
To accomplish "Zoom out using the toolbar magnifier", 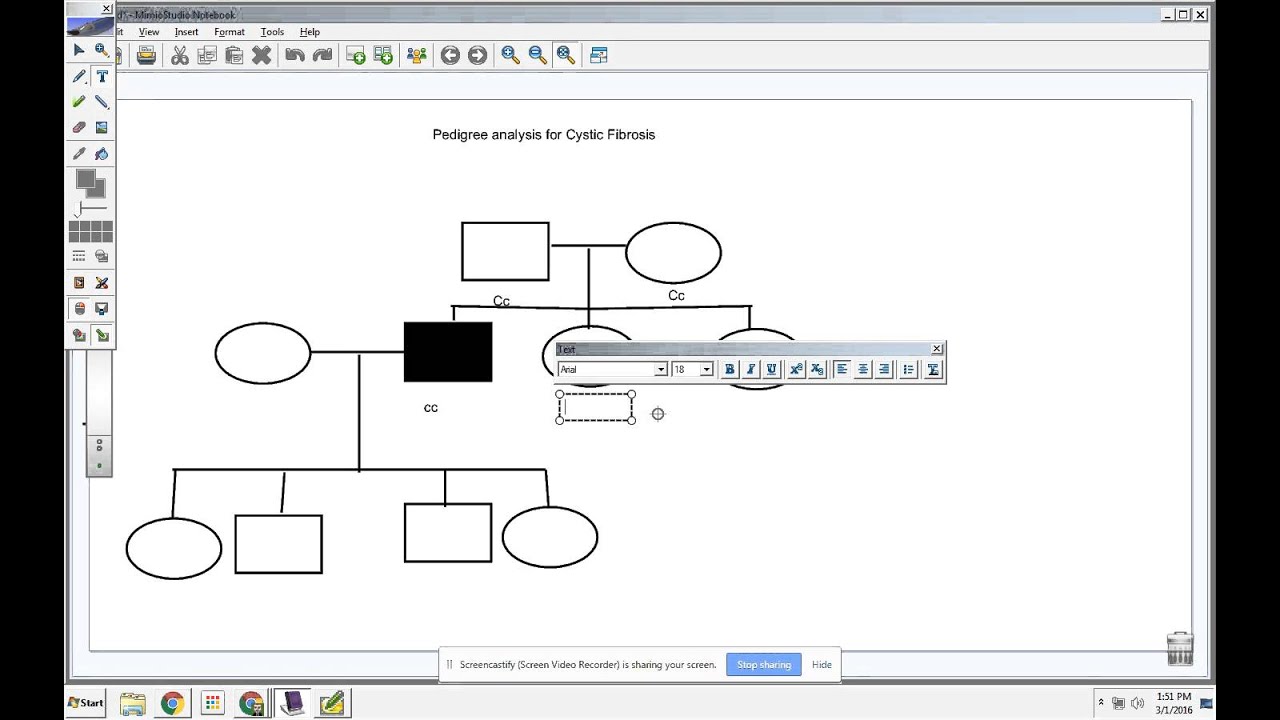I will click(x=538, y=55).
